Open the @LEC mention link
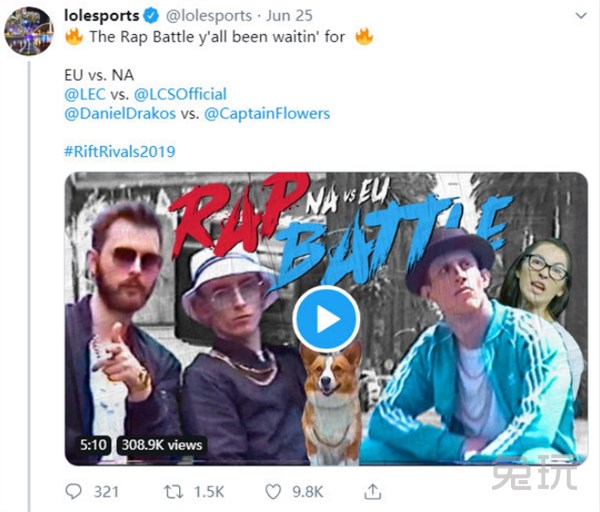Viewport: 600px width, 512px height. click(x=85, y=94)
